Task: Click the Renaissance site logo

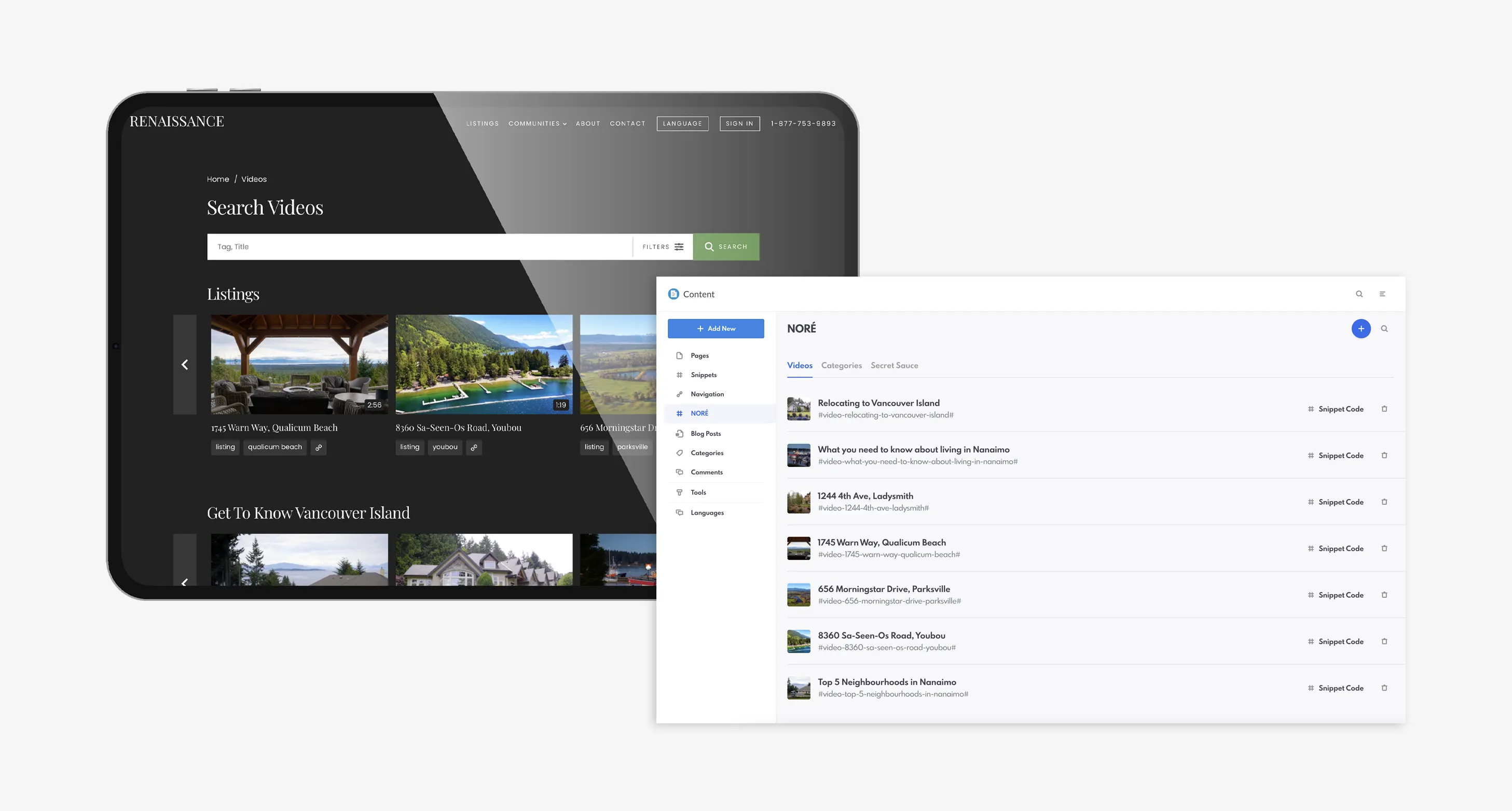Action: [x=176, y=121]
